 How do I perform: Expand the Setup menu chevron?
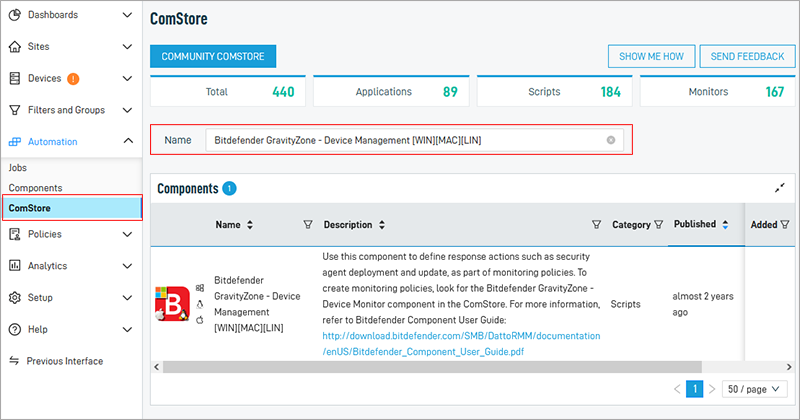tap(128, 298)
